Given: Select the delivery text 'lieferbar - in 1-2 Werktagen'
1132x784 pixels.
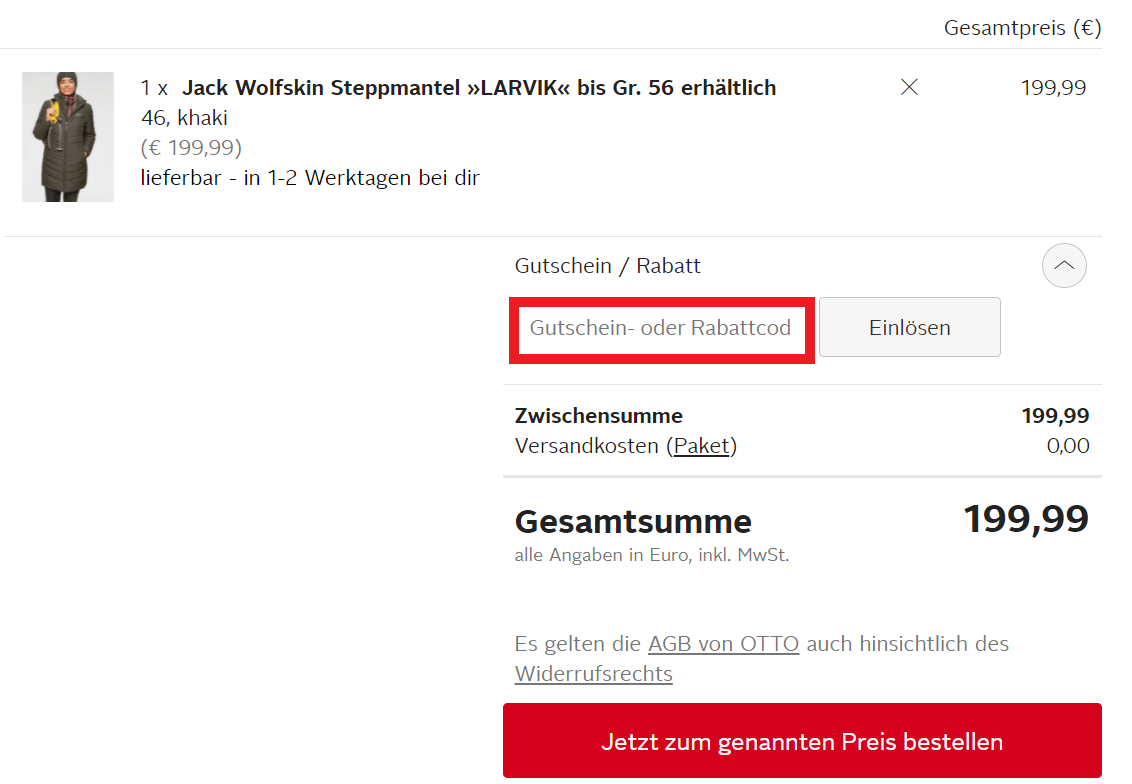Looking at the screenshot, I should tap(274, 178).
